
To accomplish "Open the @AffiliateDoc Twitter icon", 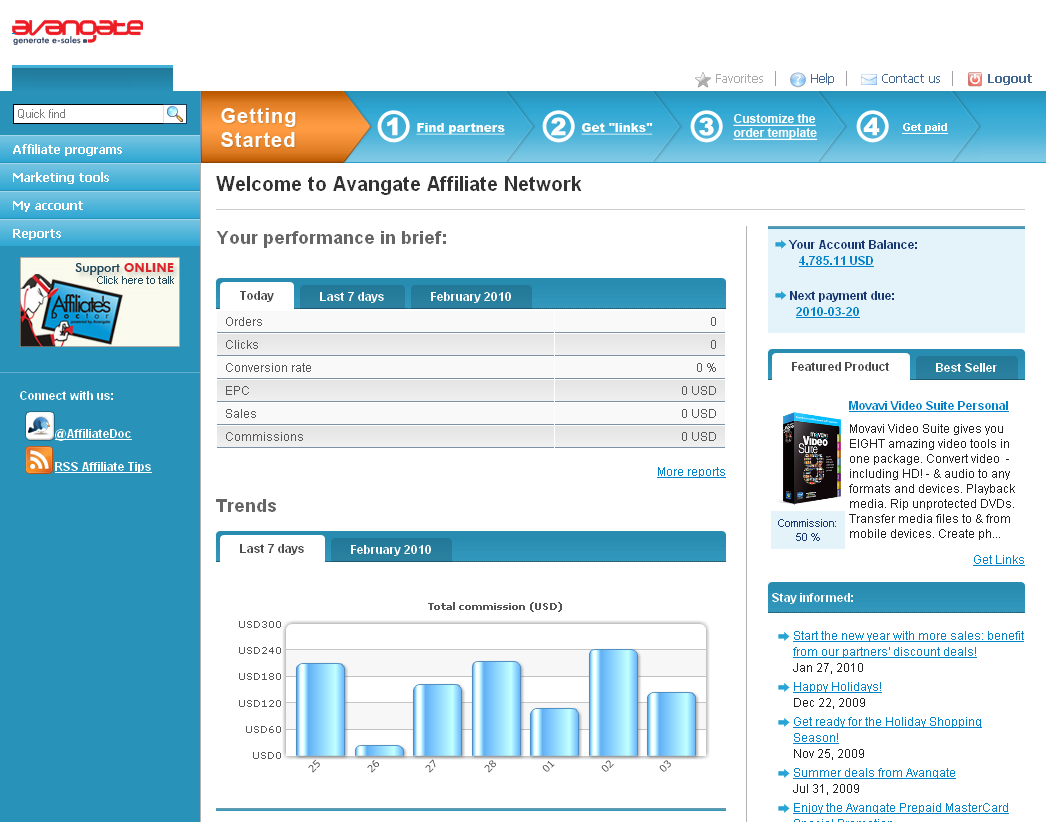I will tap(40, 426).
